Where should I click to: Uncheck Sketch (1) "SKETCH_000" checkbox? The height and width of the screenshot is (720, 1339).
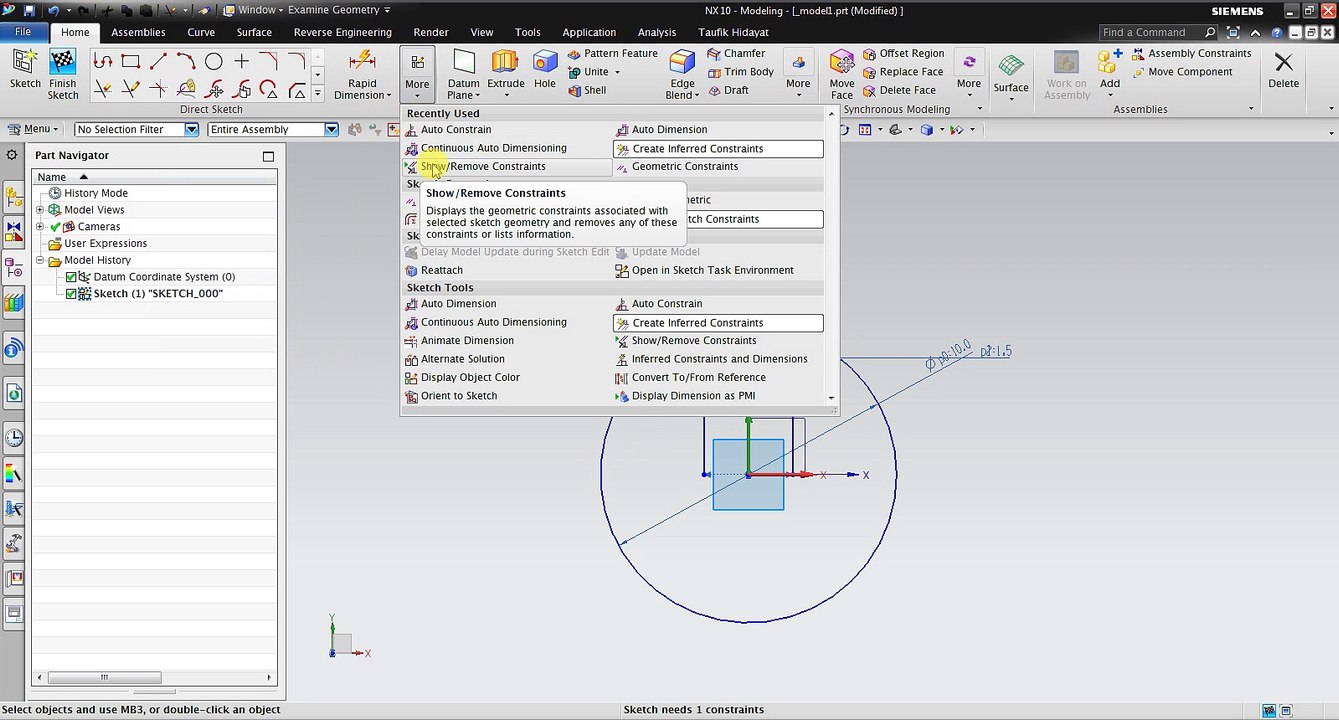(x=71, y=294)
